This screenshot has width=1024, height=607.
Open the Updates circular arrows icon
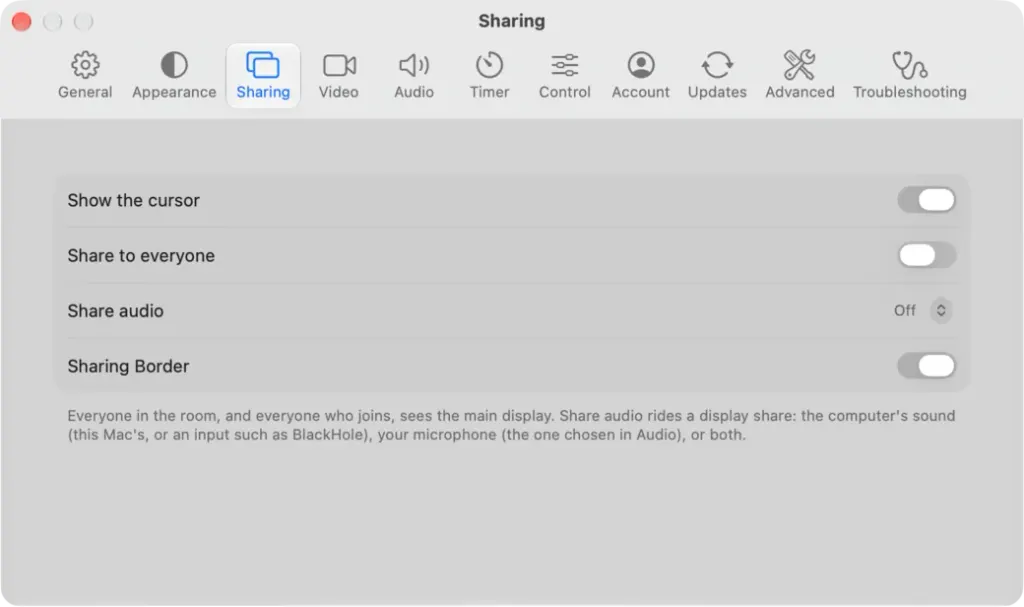[x=717, y=65]
